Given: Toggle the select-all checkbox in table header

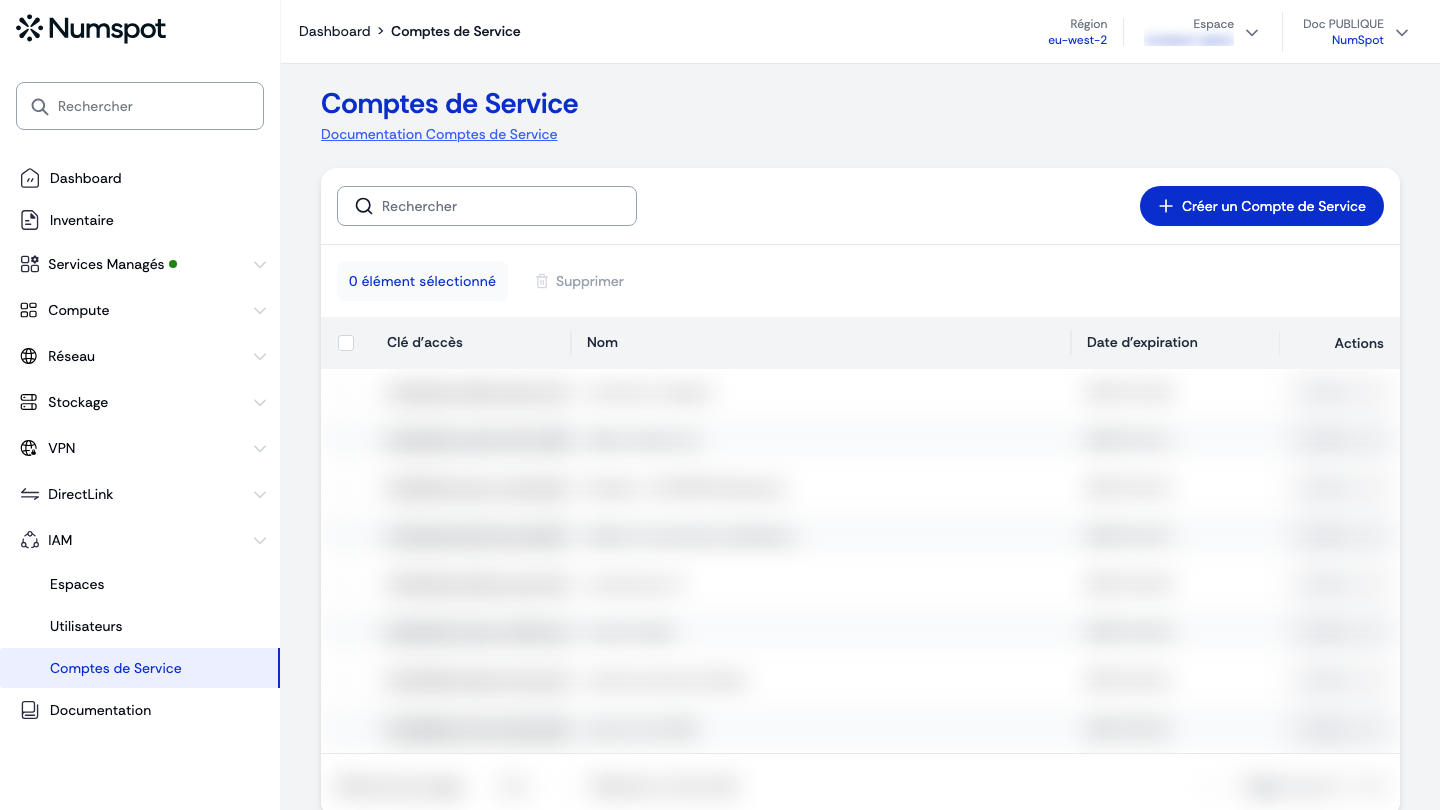Looking at the screenshot, I should pyautogui.click(x=346, y=343).
